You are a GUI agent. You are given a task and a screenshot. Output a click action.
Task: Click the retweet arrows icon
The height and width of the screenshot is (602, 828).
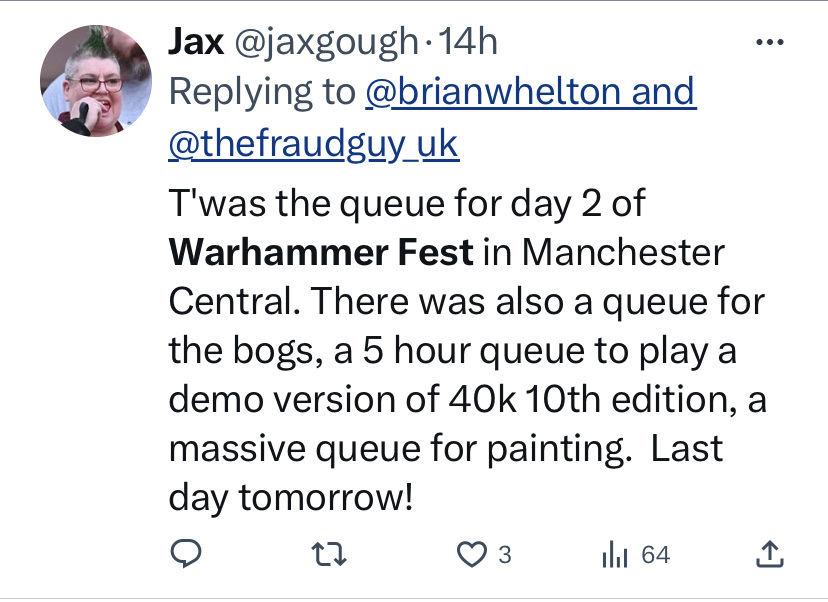[x=333, y=553]
